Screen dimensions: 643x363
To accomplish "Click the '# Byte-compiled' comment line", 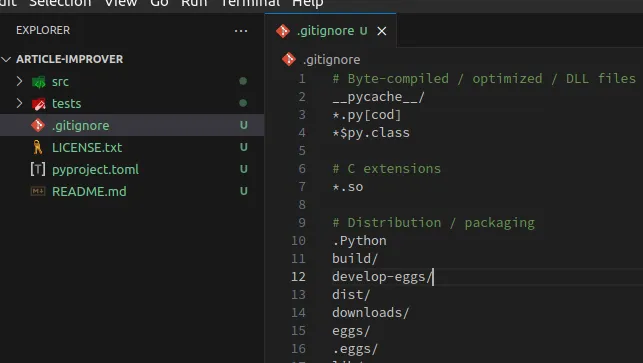I will point(484,78).
